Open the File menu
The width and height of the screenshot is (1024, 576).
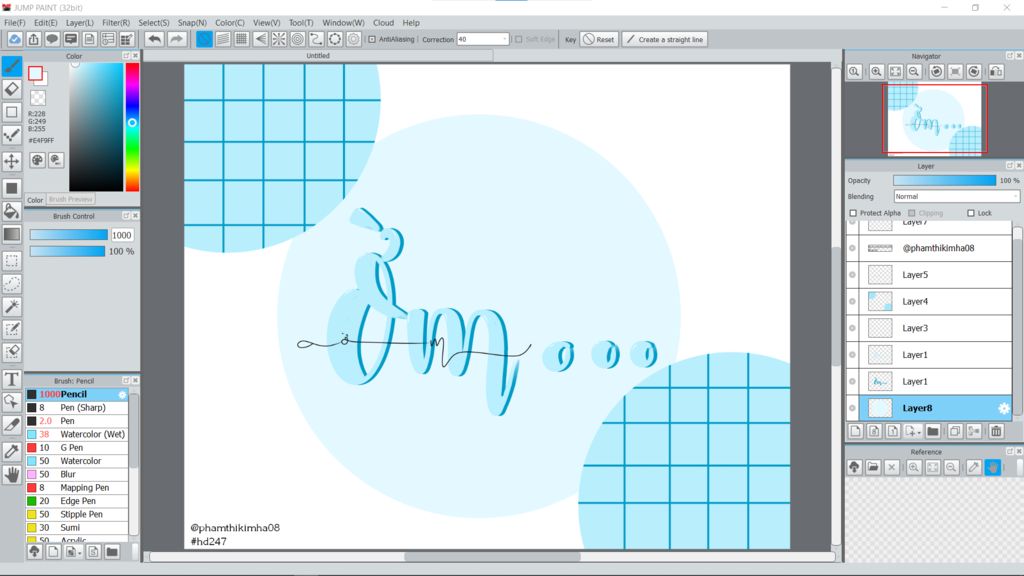[14, 23]
